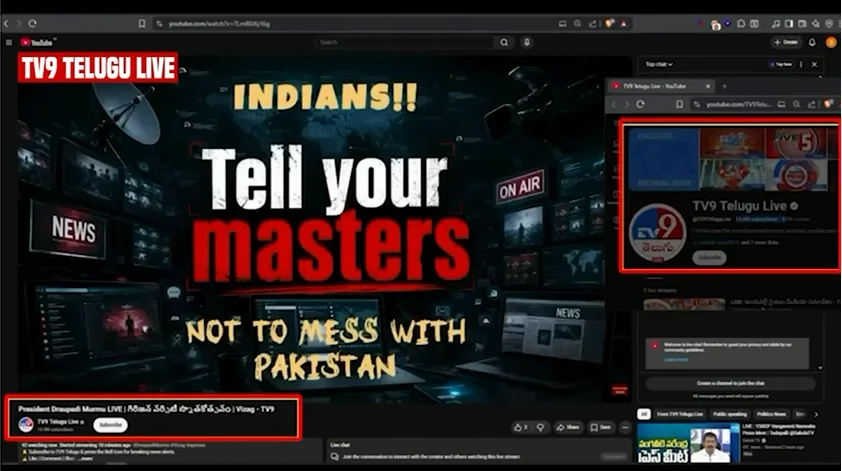The width and height of the screenshot is (842, 471).
Task: Show more filter chips with right chevron
Action: tap(816, 414)
